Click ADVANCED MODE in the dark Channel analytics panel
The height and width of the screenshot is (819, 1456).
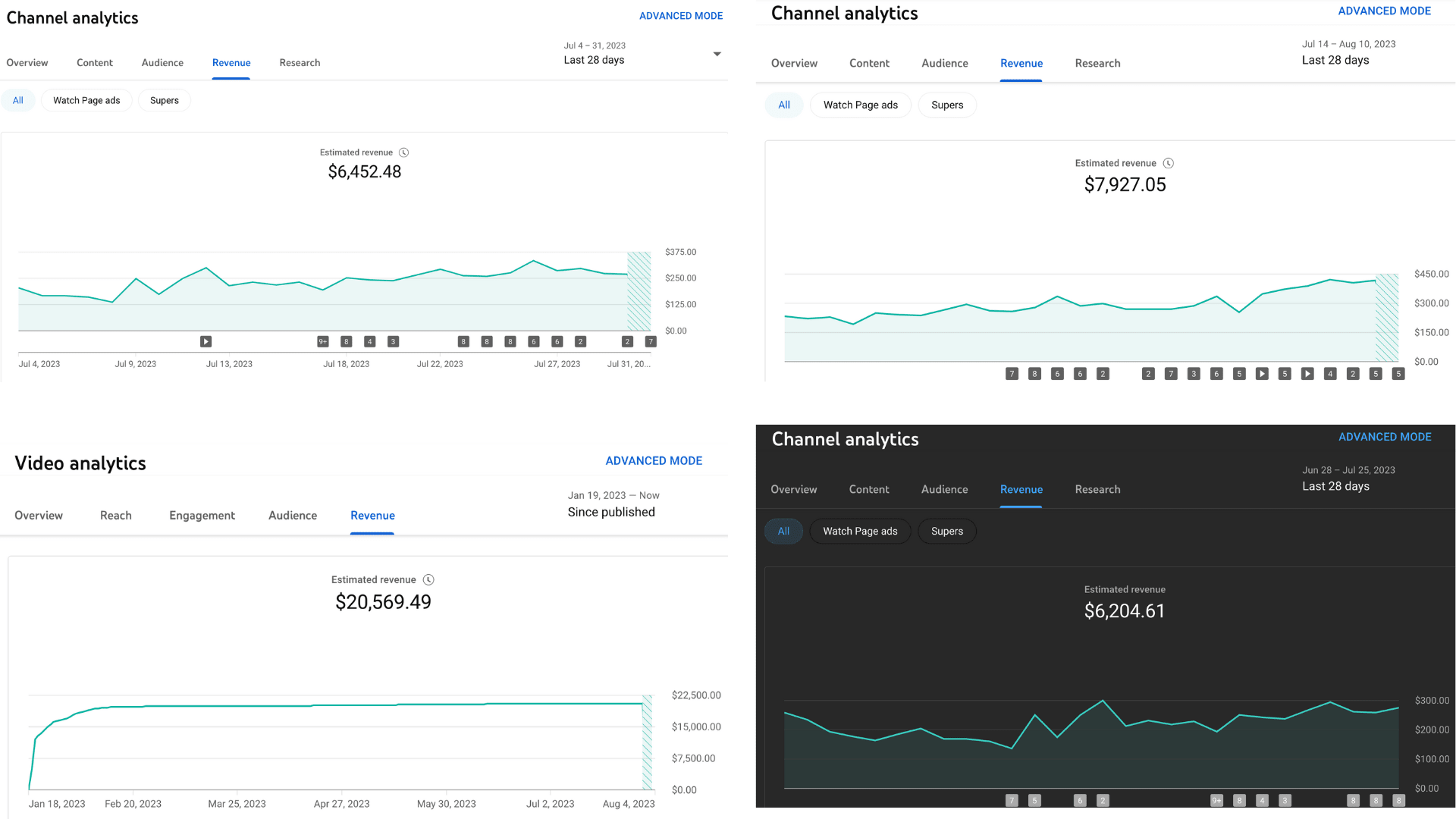pos(1384,437)
